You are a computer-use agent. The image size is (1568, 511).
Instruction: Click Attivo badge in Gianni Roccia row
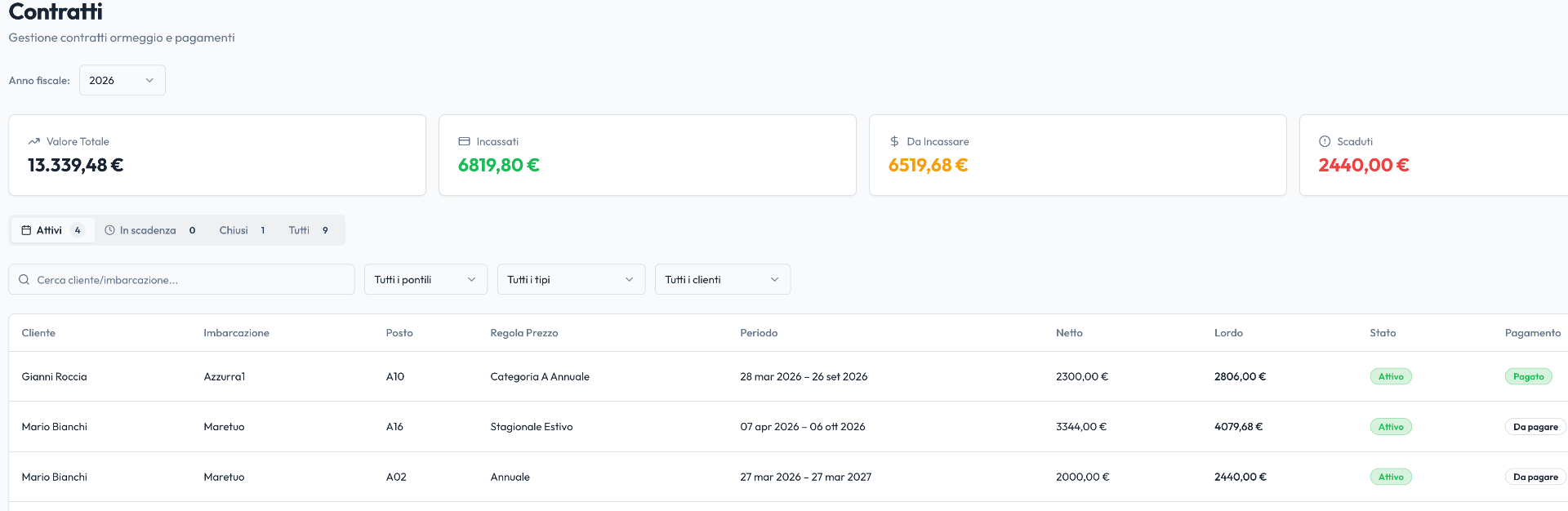pos(1391,376)
